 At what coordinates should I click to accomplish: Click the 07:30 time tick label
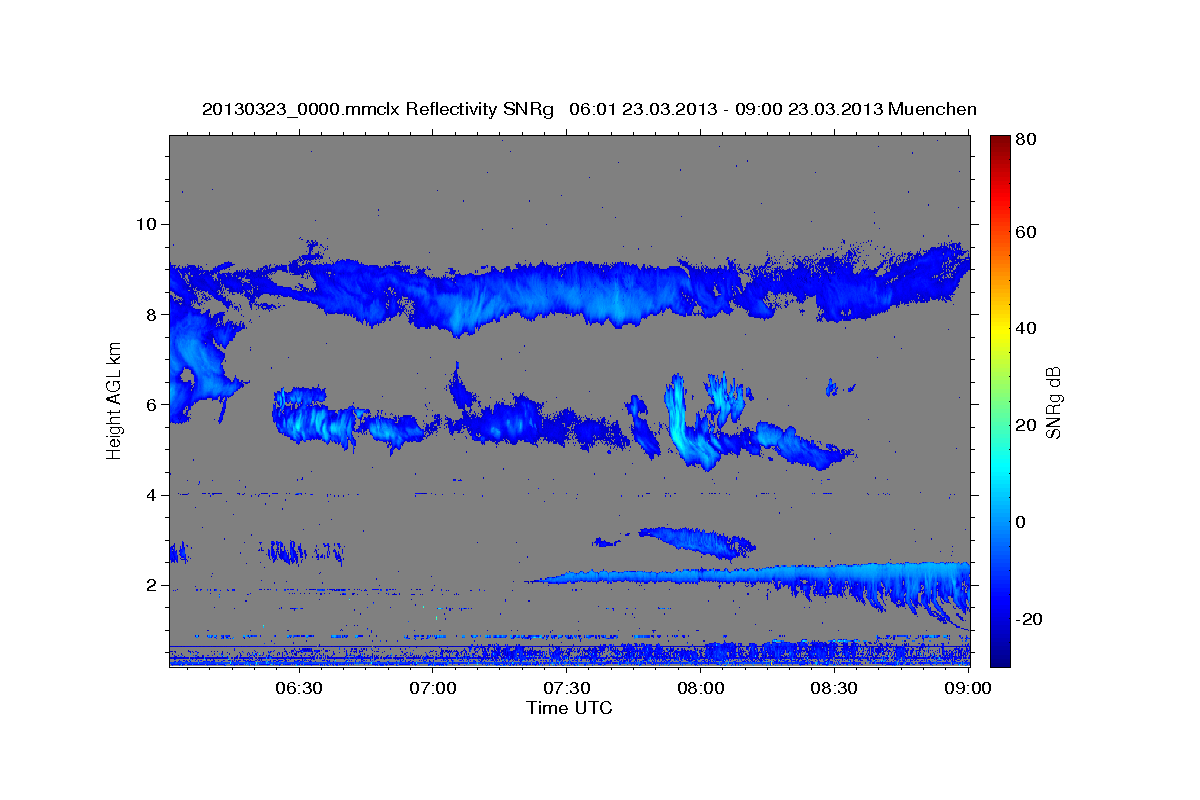tap(567, 688)
